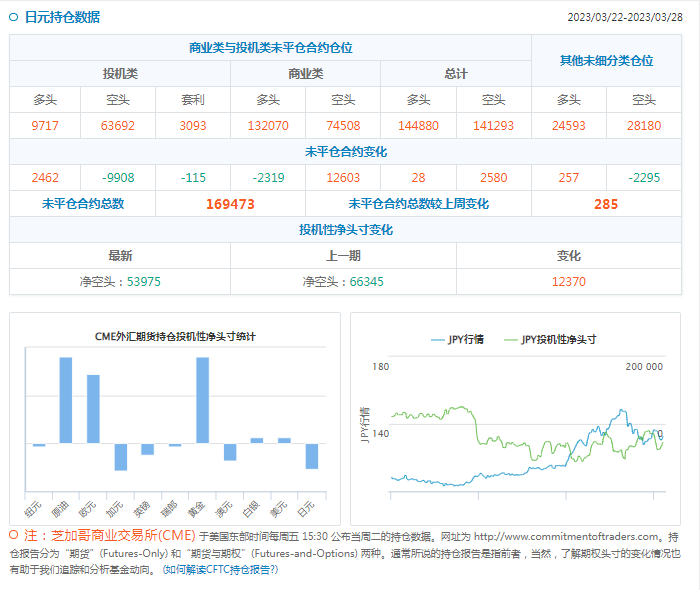Image resolution: width=700 pixels, height=590 pixels.
Task: Click the 未平仓合约变化 section header
Action: point(345,152)
